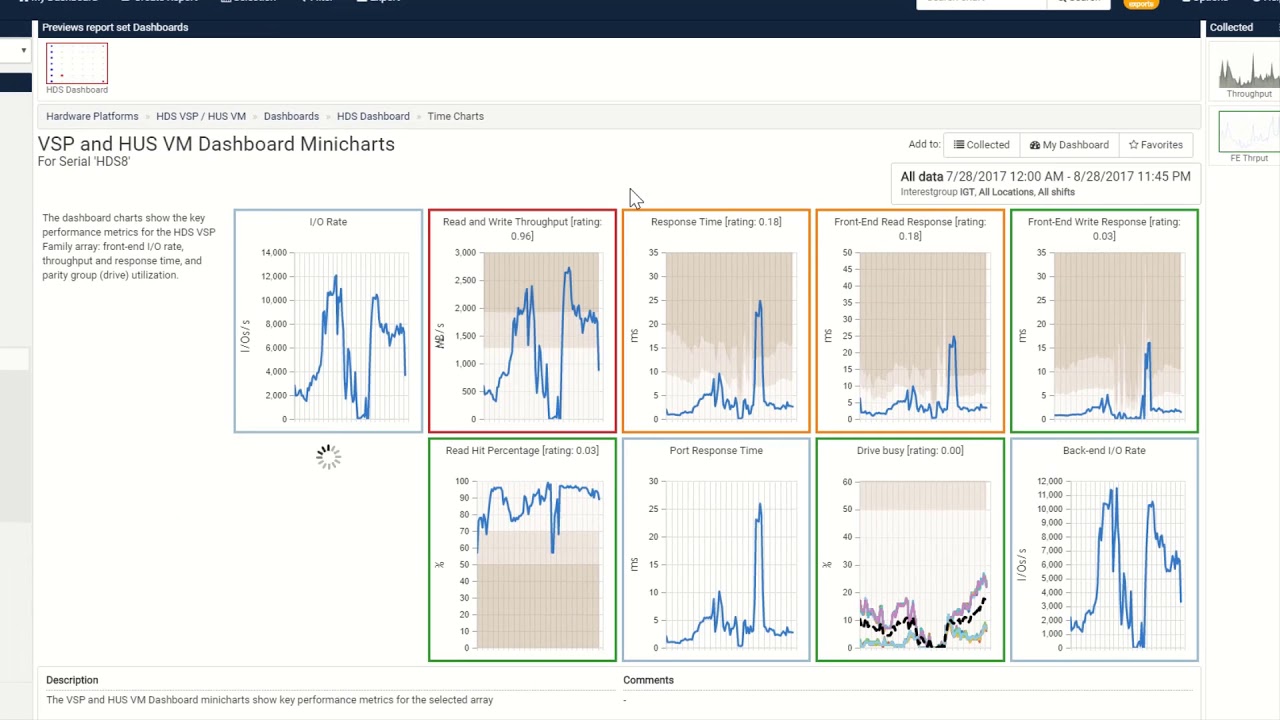The image size is (1280, 720).
Task: Open the Response Time minichart
Action: (716, 321)
